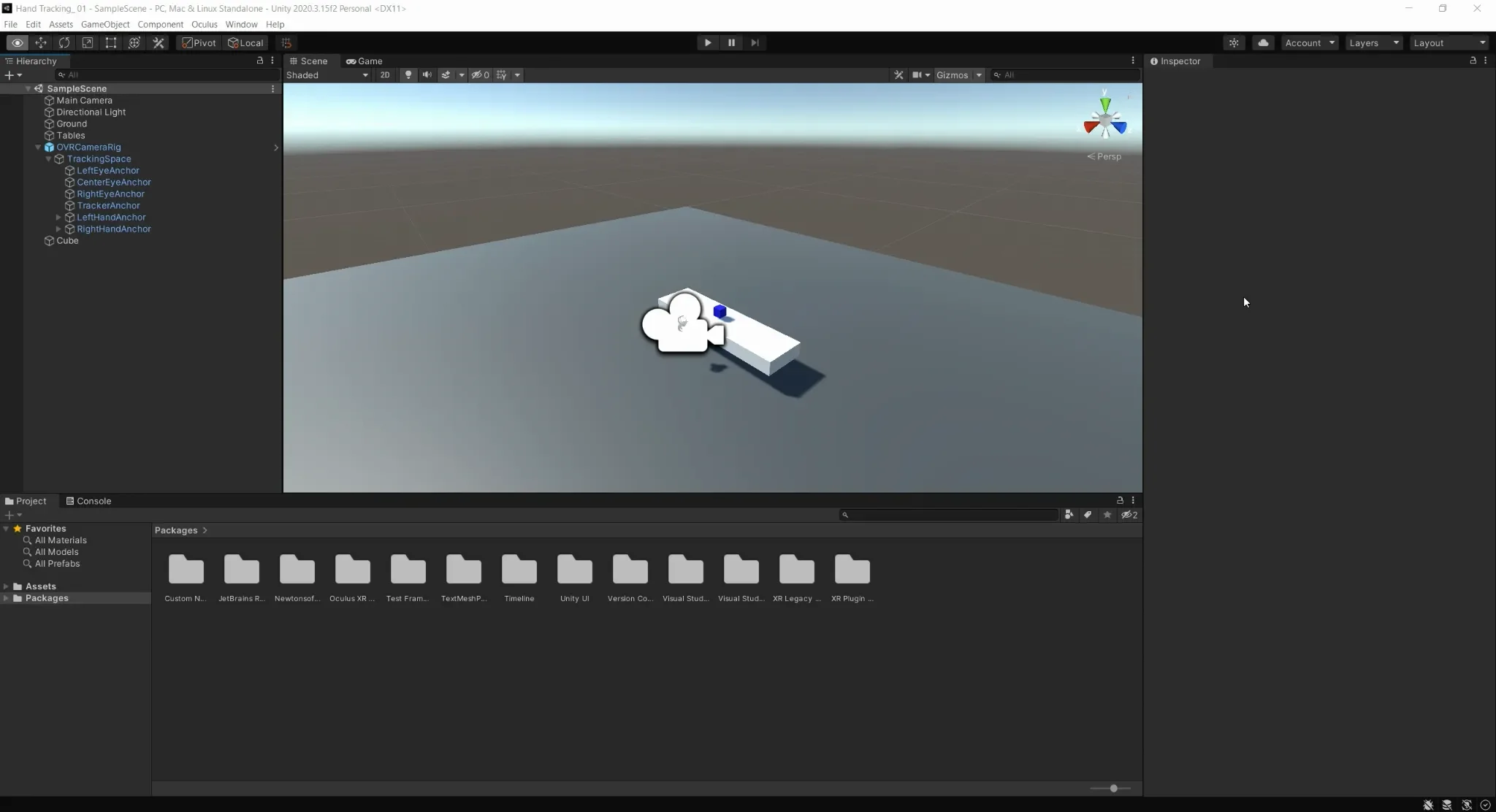Open the Oculus menu

[x=204, y=24]
